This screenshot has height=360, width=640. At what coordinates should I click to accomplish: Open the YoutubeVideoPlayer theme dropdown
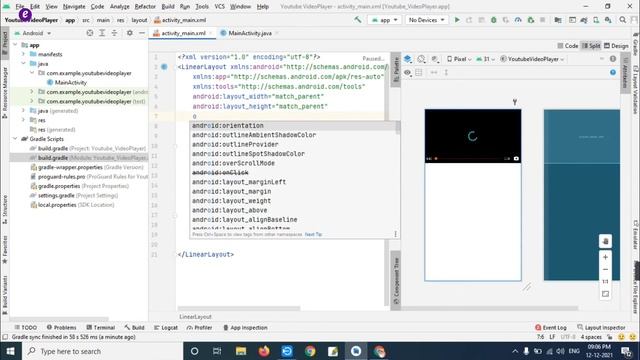(532, 59)
